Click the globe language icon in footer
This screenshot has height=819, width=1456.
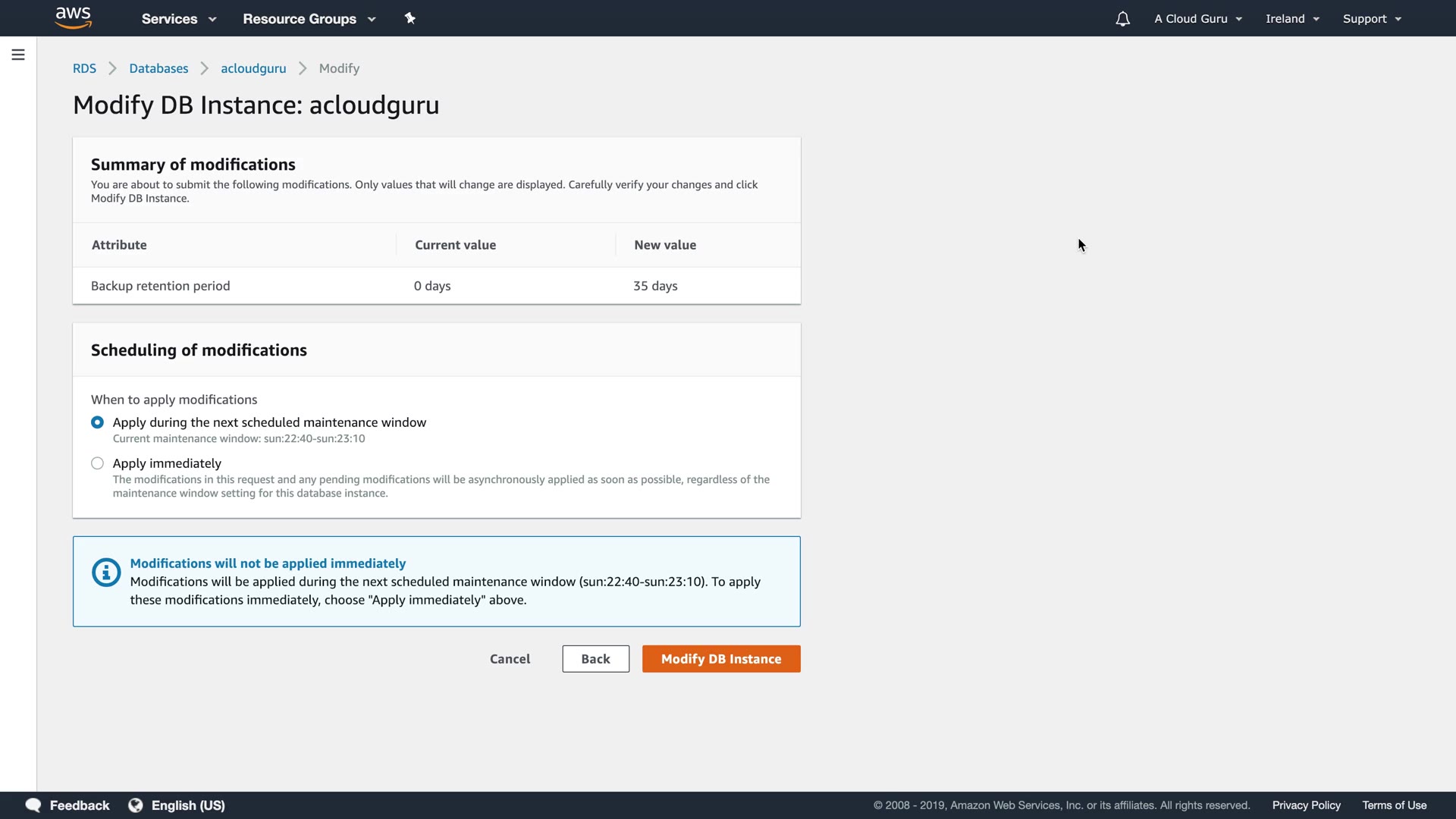(x=136, y=805)
